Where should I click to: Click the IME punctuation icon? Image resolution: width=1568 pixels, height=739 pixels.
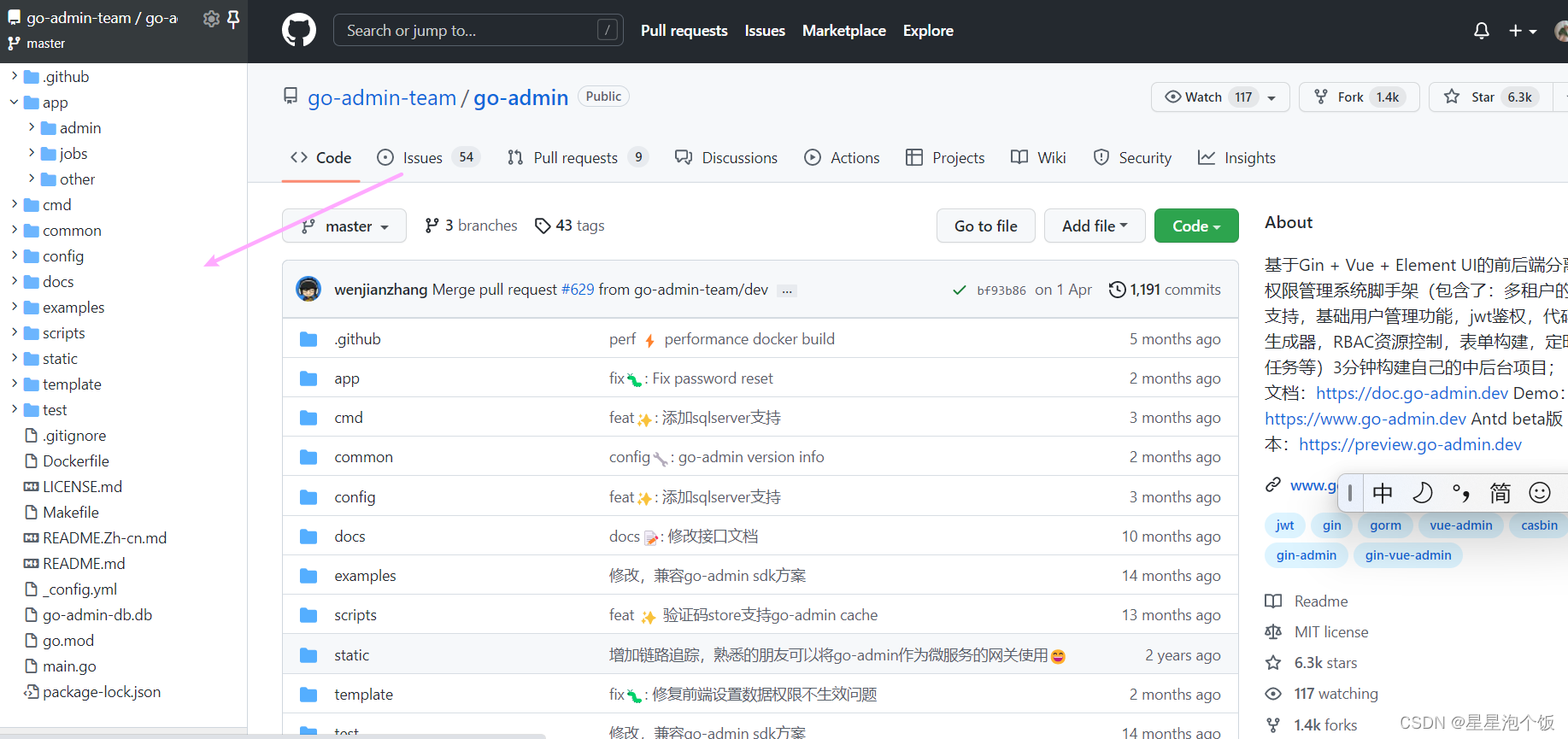1461,493
